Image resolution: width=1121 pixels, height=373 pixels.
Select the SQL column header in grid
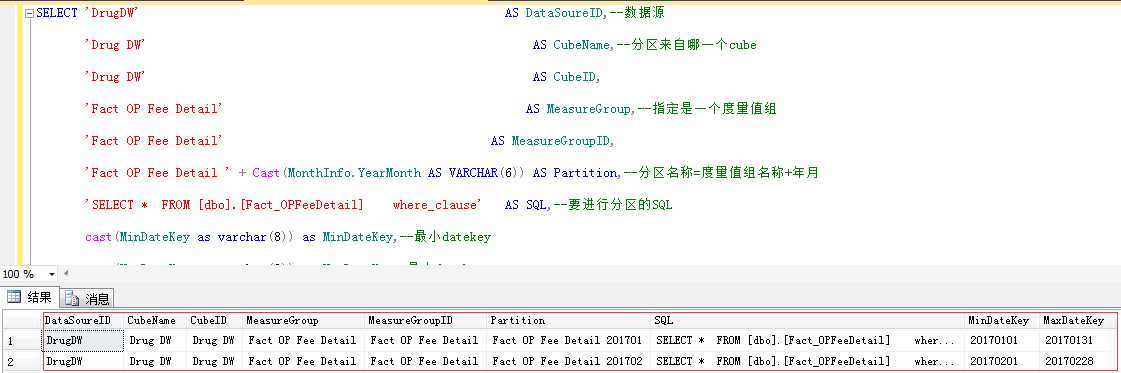808,321
